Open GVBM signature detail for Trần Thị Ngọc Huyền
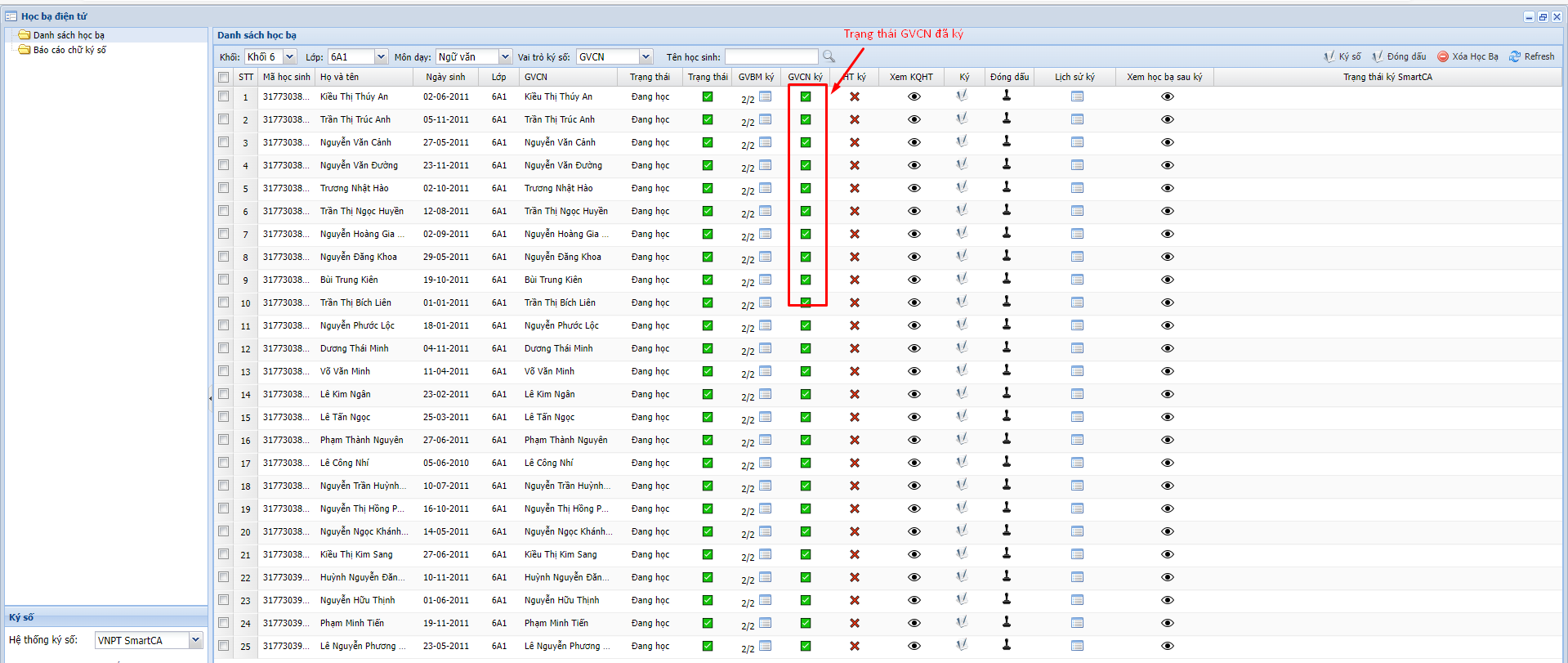1568x663 pixels. [765, 211]
